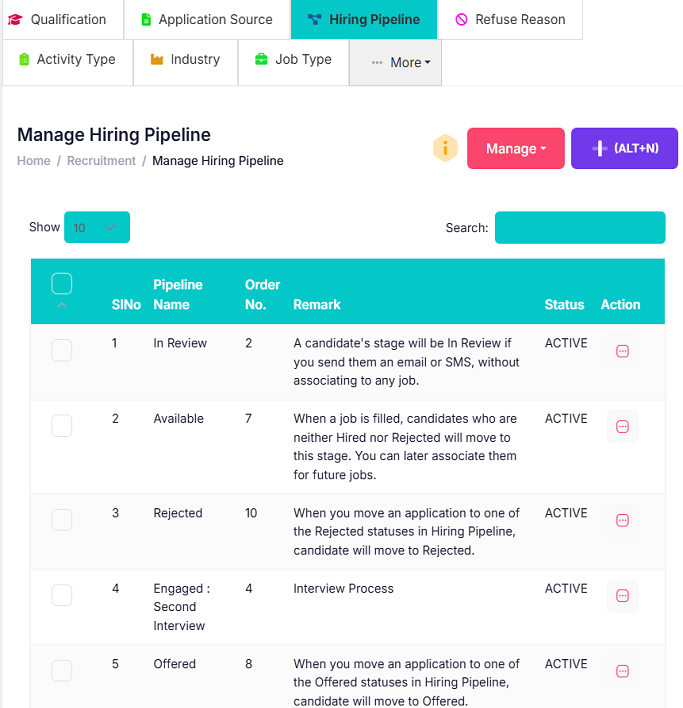Open action menu for In Review row
Image resolution: width=683 pixels, height=708 pixels.
point(622,351)
